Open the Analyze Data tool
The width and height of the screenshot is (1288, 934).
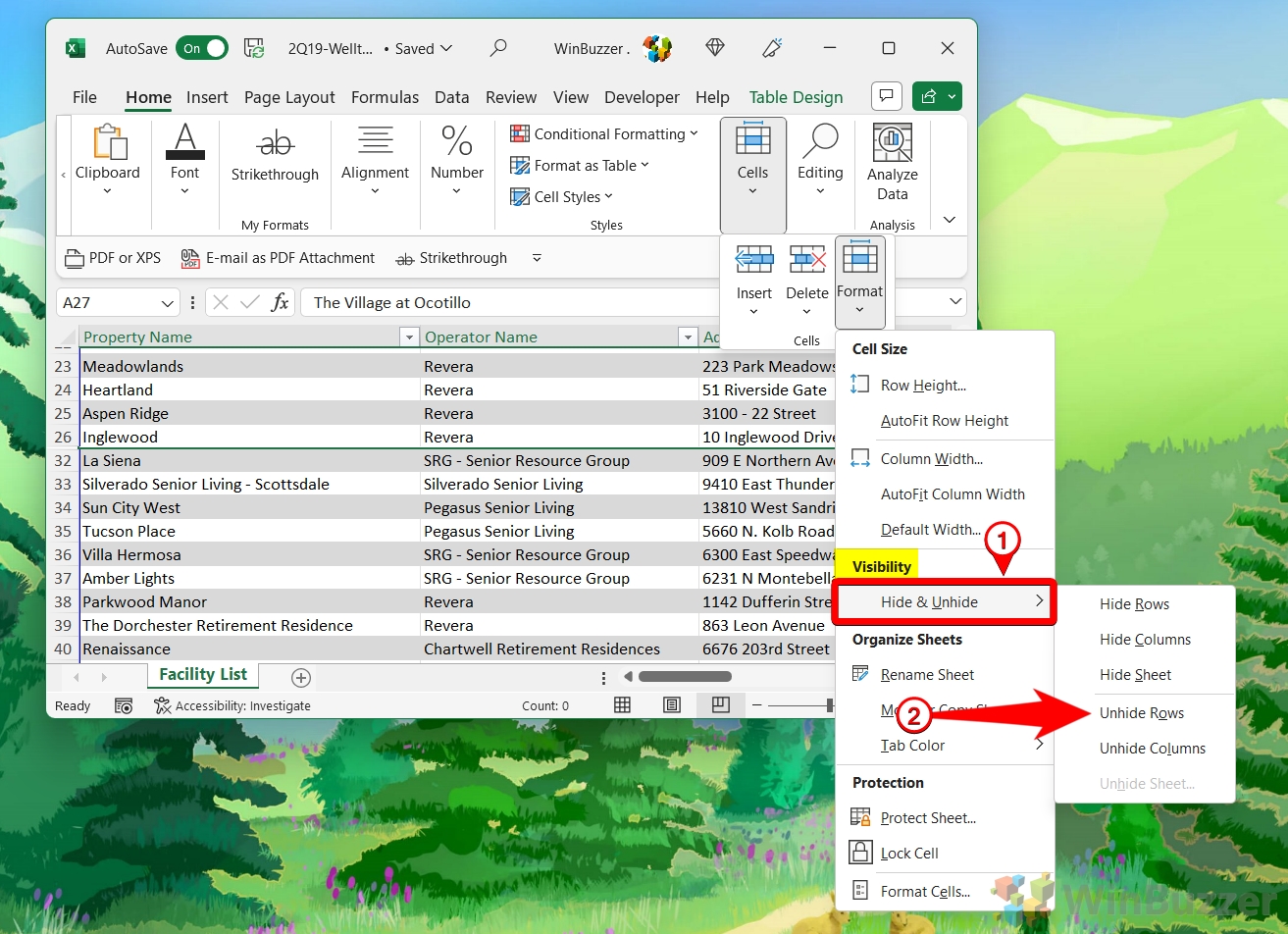click(x=892, y=163)
